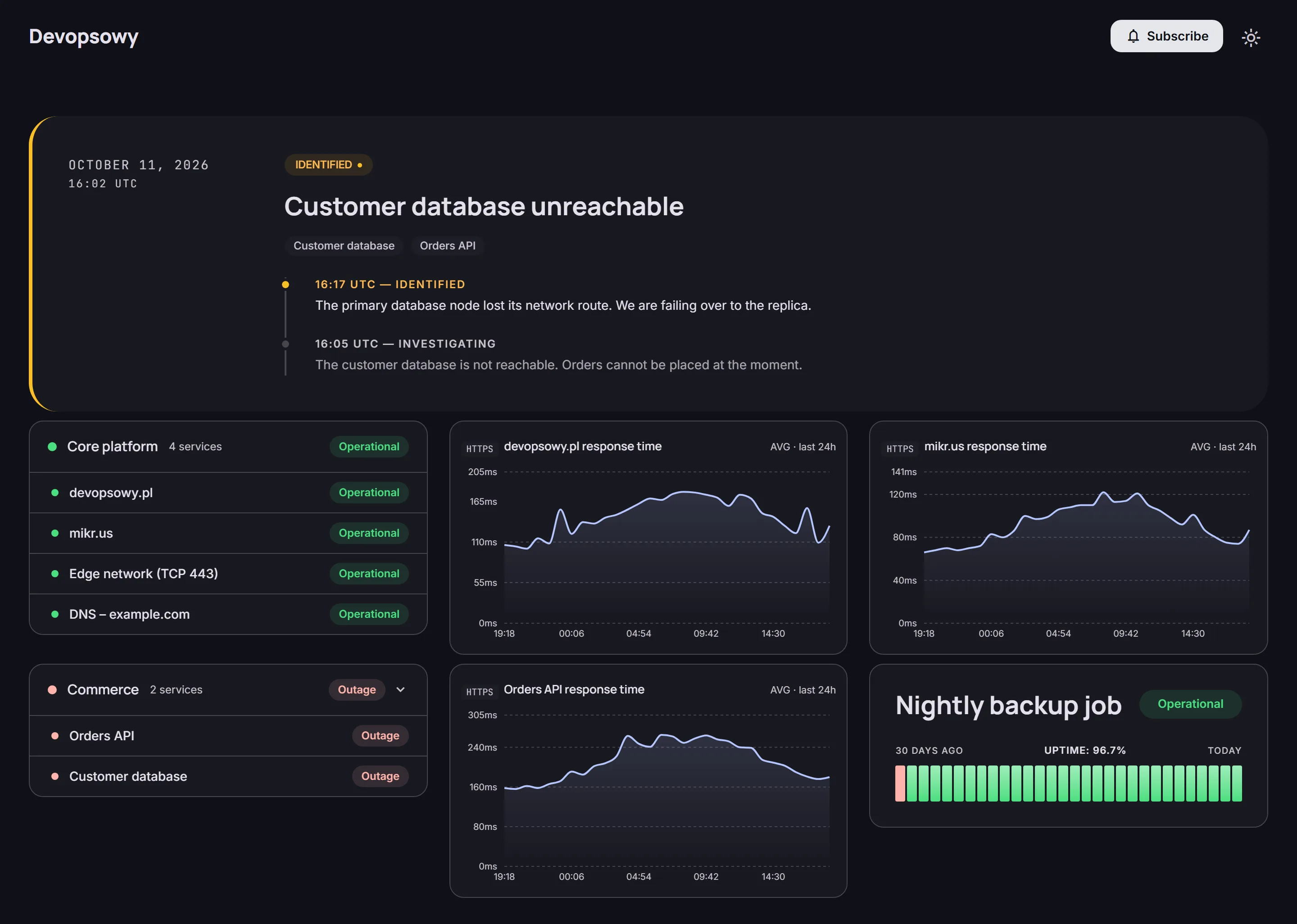Click the Orders API response time chart title
1297x924 pixels.
click(574, 689)
